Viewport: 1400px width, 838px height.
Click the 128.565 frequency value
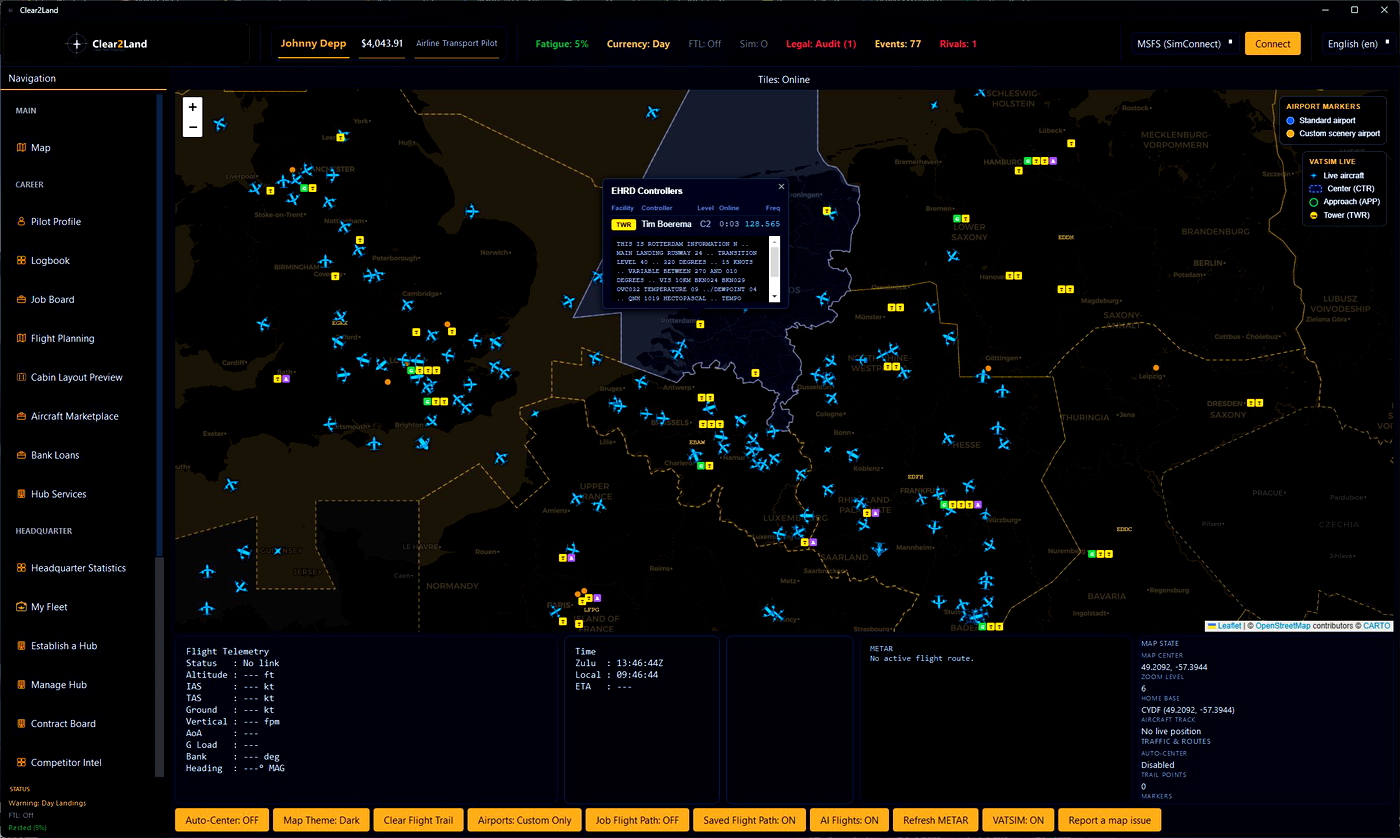point(762,225)
